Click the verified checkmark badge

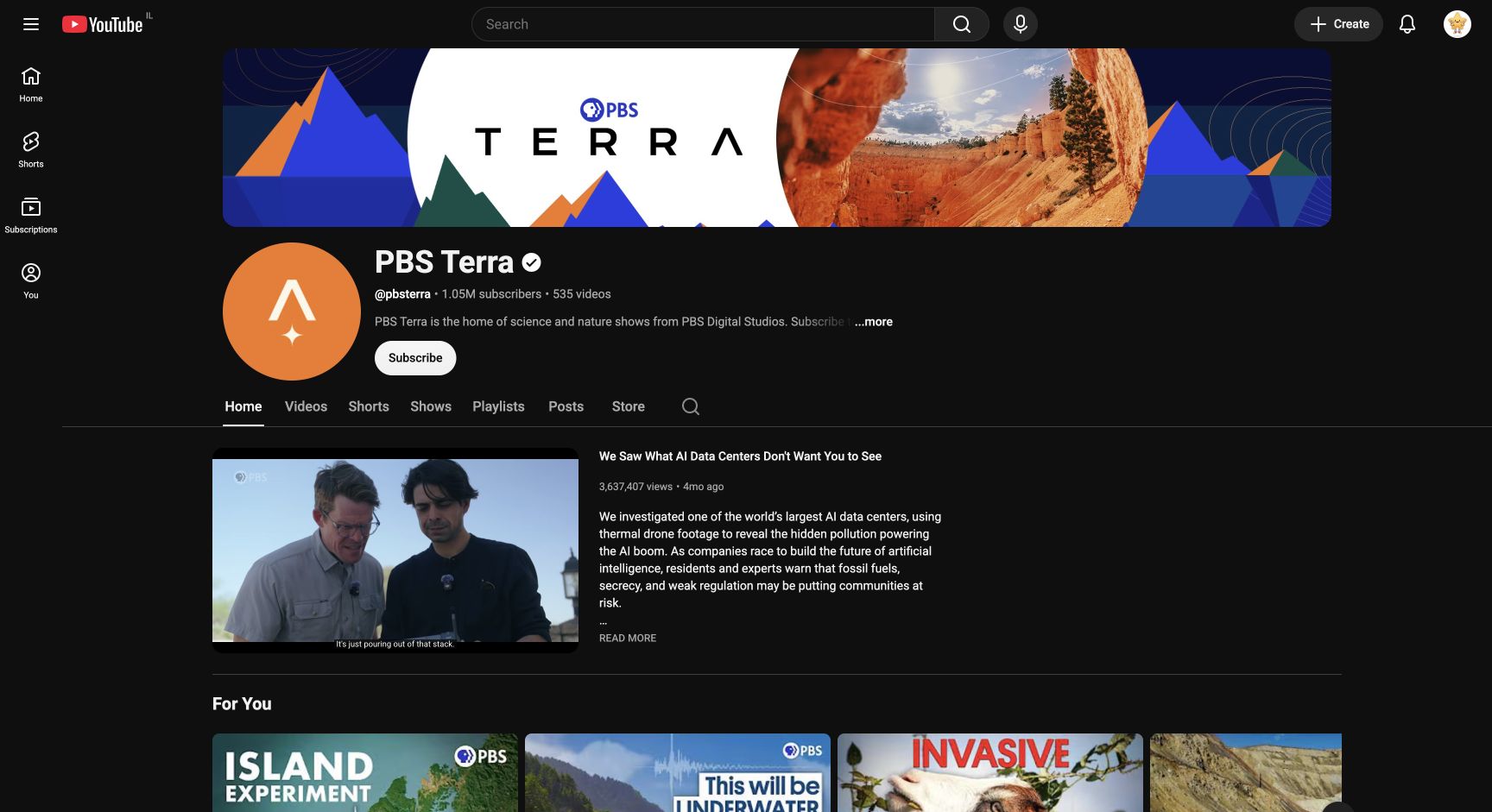532,262
